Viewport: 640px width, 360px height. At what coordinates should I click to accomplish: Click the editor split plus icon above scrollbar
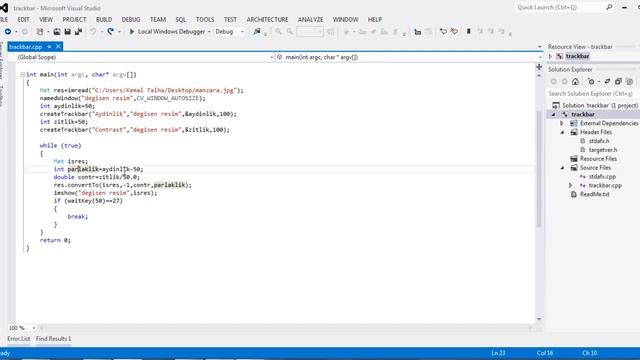(x=539, y=67)
